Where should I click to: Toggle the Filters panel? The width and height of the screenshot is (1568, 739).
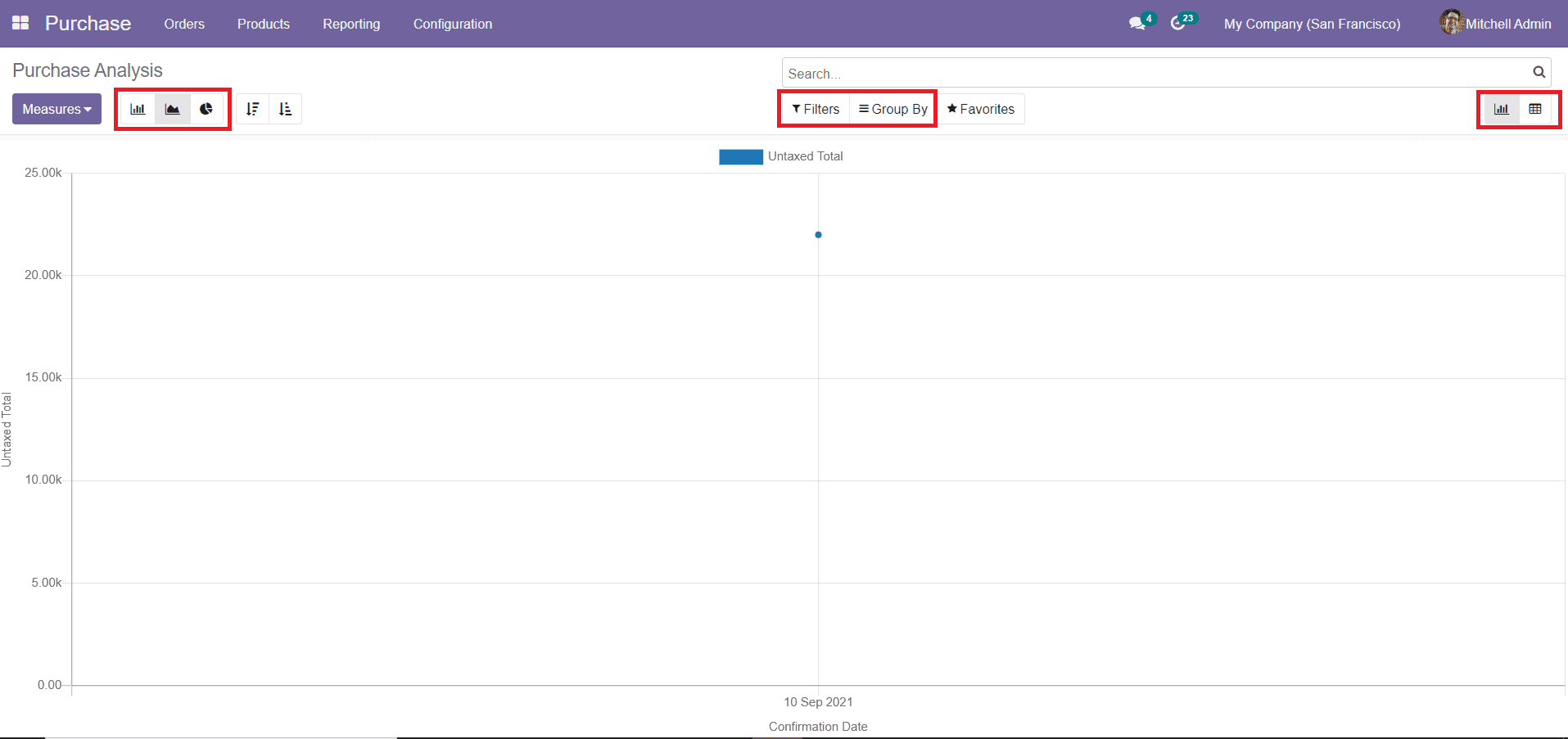pyautogui.click(x=815, y=108)
